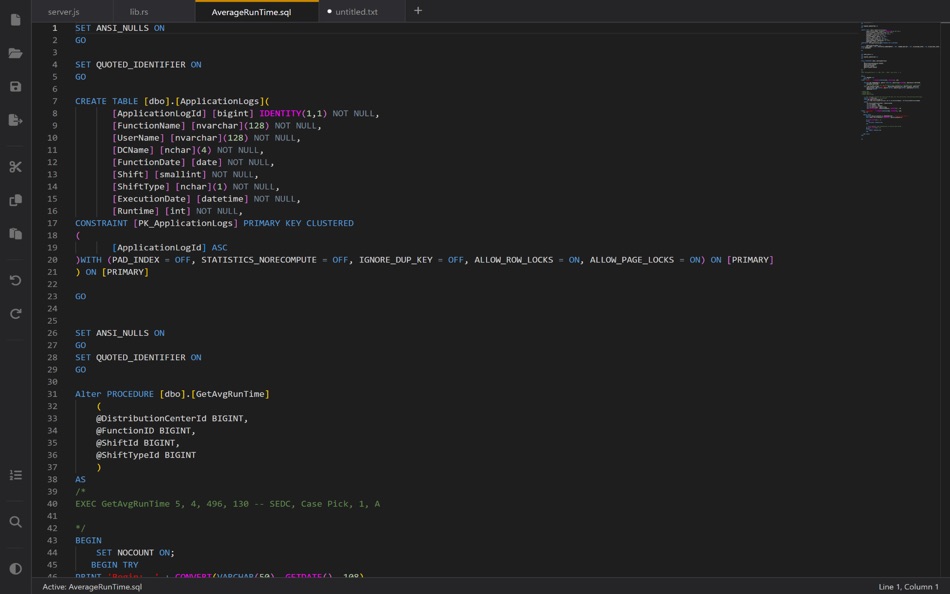The image size is (950, 594).
Task: Click 'SET NOCOUNT ON' on line 44
Action: click(x=133, y=552)
